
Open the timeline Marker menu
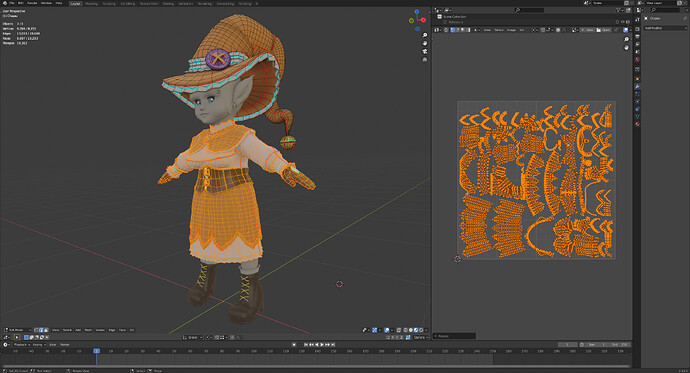coord(65,344)
